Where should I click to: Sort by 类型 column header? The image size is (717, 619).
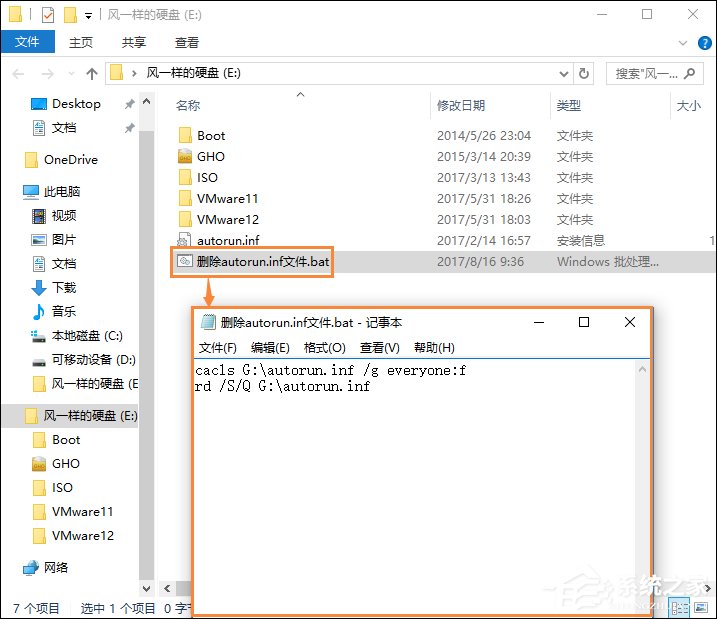tap(568, 106)
